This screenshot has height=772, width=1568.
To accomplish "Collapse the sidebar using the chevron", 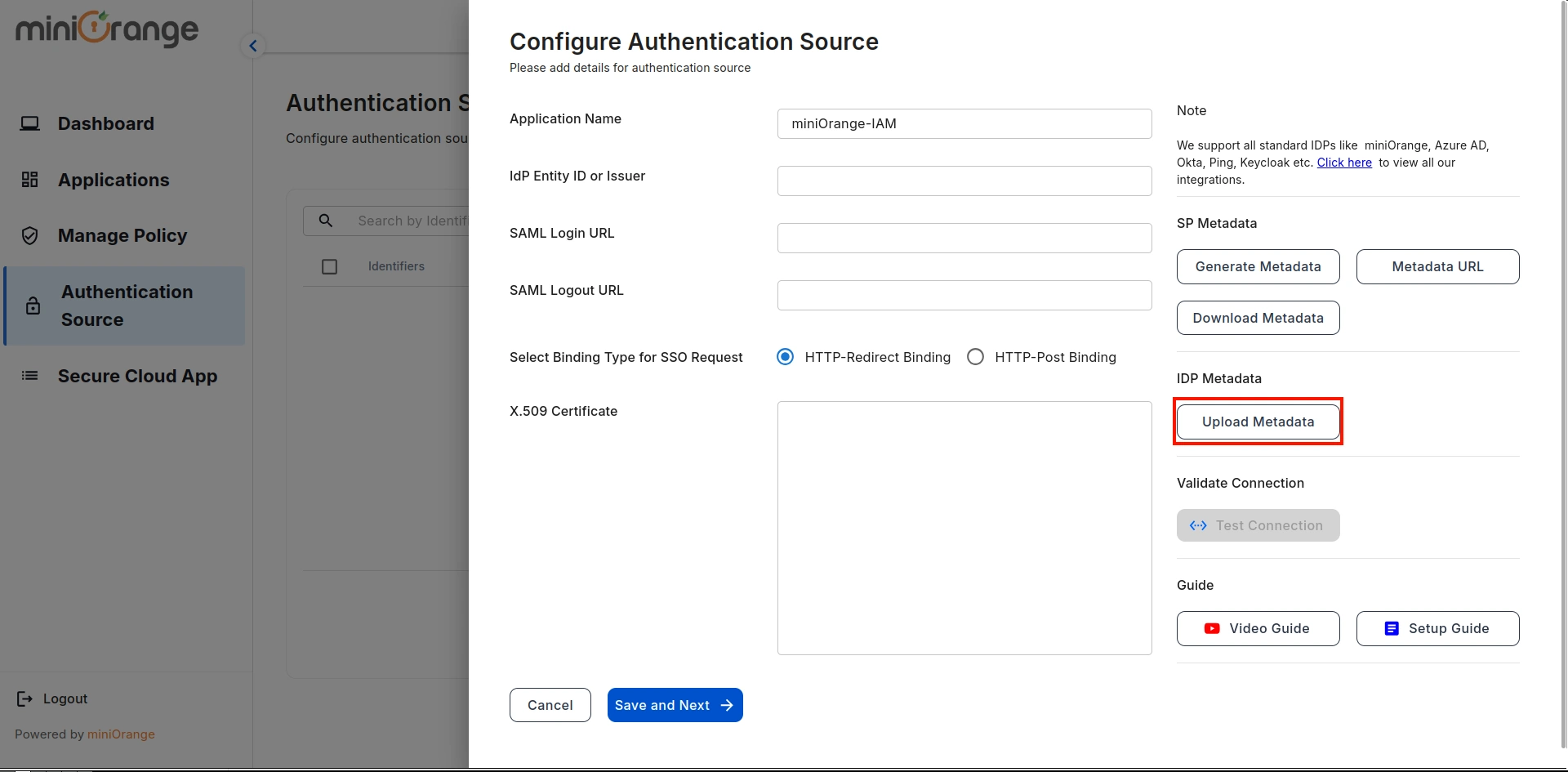I will tap(252, 45).
